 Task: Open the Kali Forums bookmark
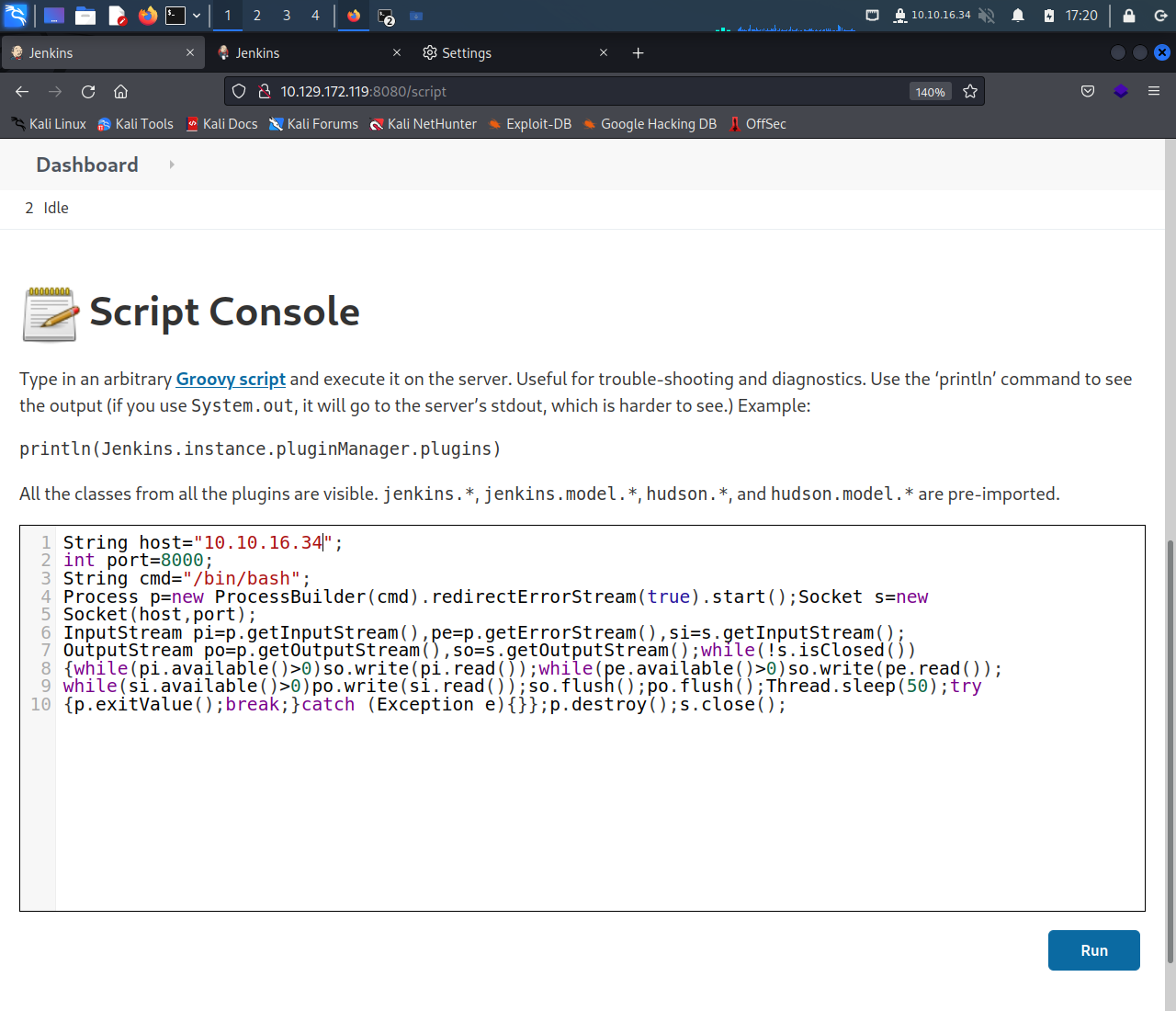pos(313,124)
